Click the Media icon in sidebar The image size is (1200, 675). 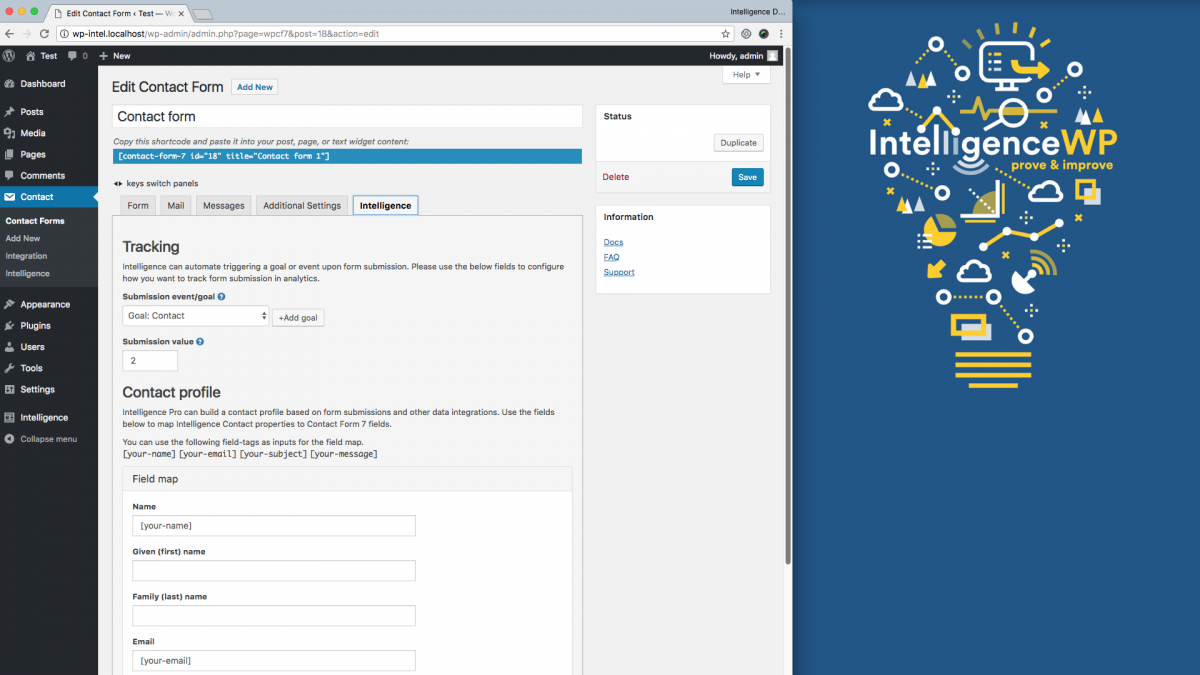9,133
